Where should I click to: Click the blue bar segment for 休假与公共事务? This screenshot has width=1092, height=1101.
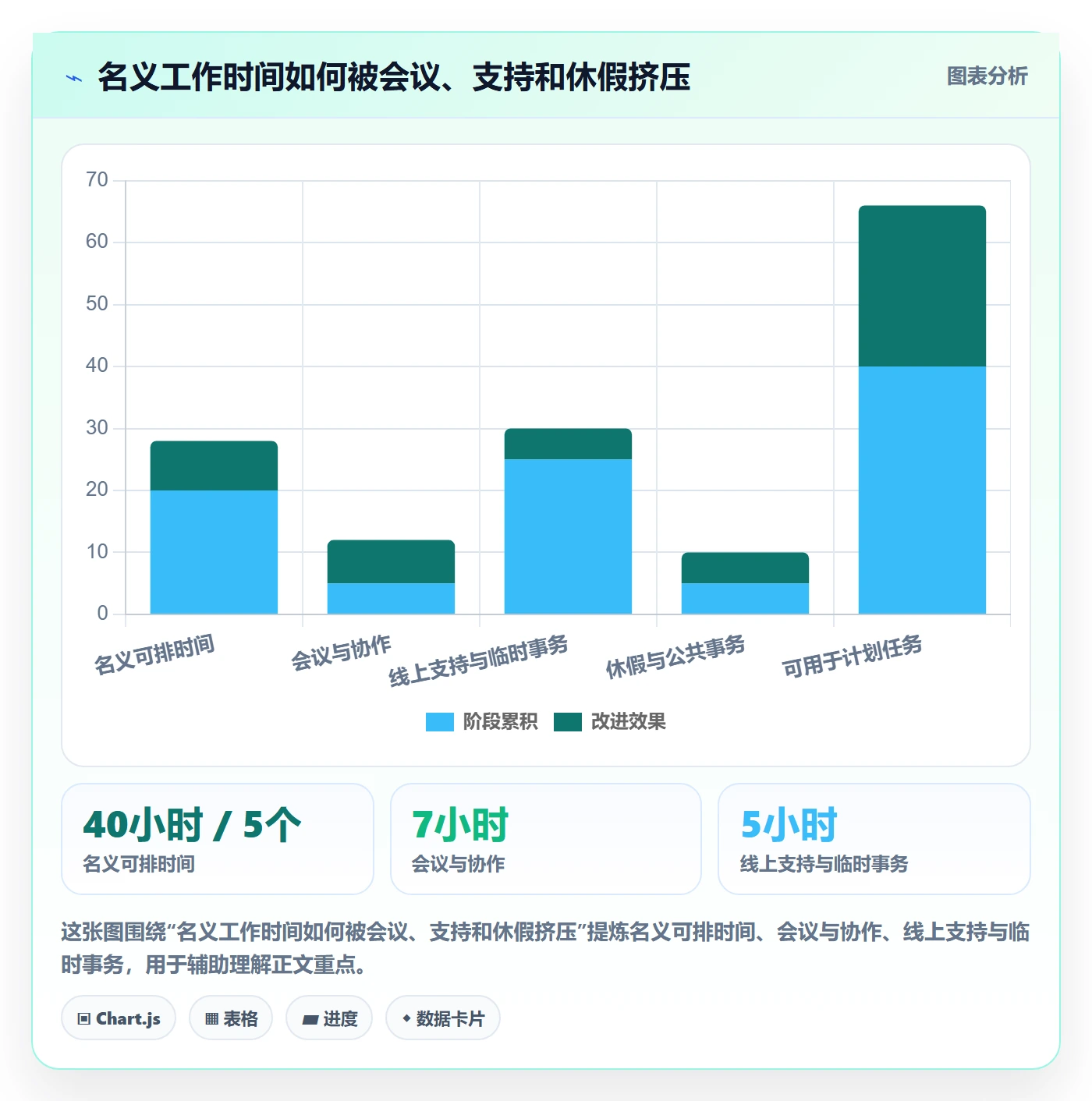point(745,599)
